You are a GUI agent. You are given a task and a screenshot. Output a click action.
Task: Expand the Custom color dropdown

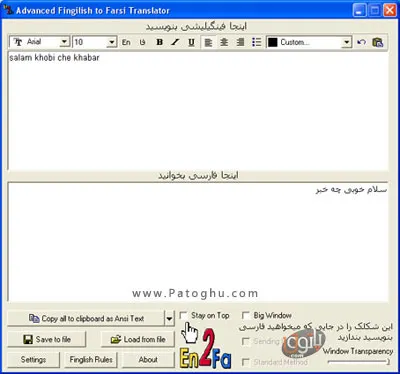[347, 42]
